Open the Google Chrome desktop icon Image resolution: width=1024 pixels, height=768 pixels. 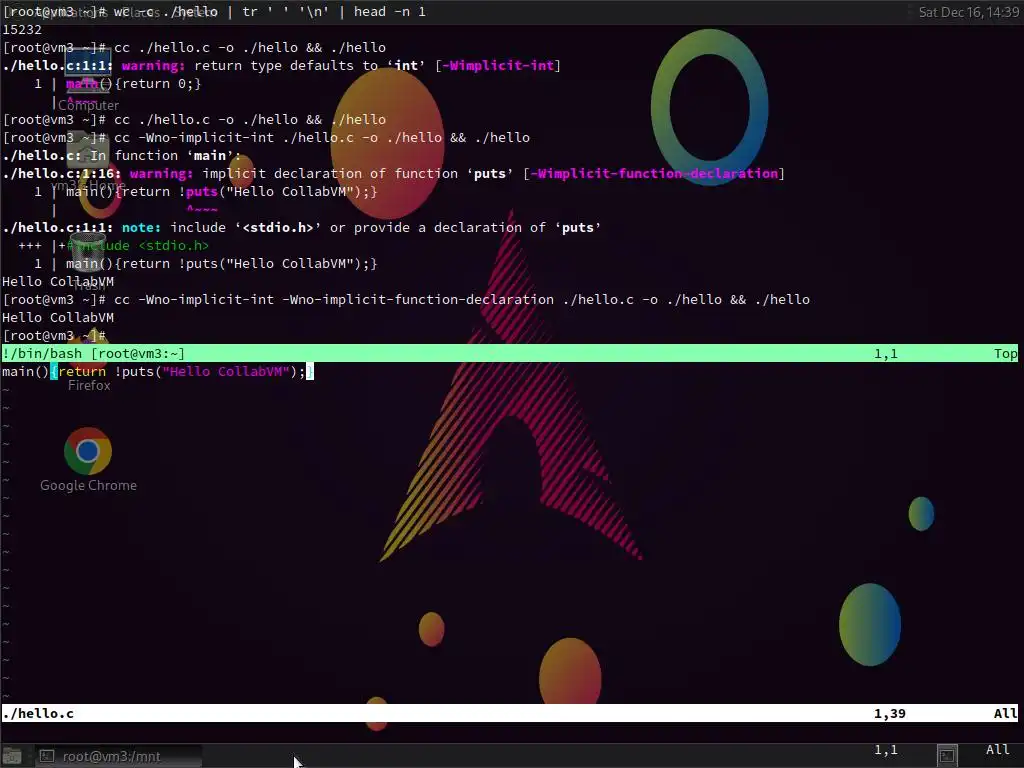pyautogui.click(x=88, y=451)
